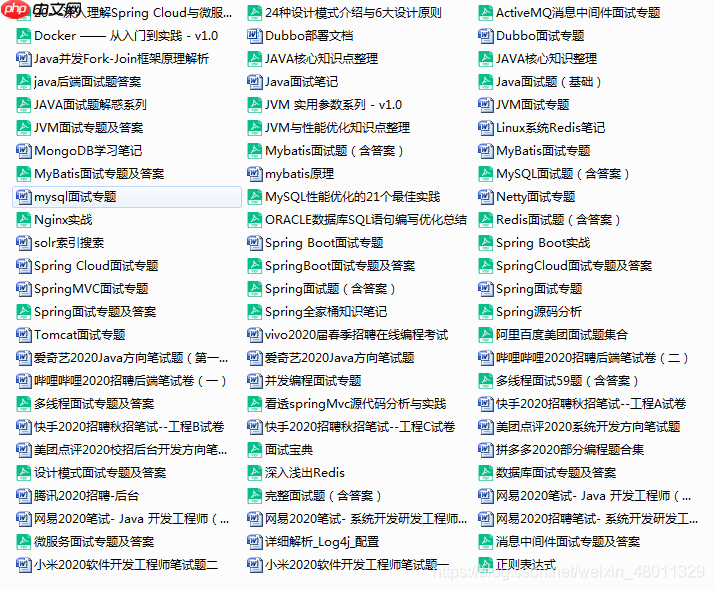The height and width of the screenshot is (590, 714).
Task: Click the PDF icon of ORACLE数据库SQL语句编写优化总结
Action: 254,220
